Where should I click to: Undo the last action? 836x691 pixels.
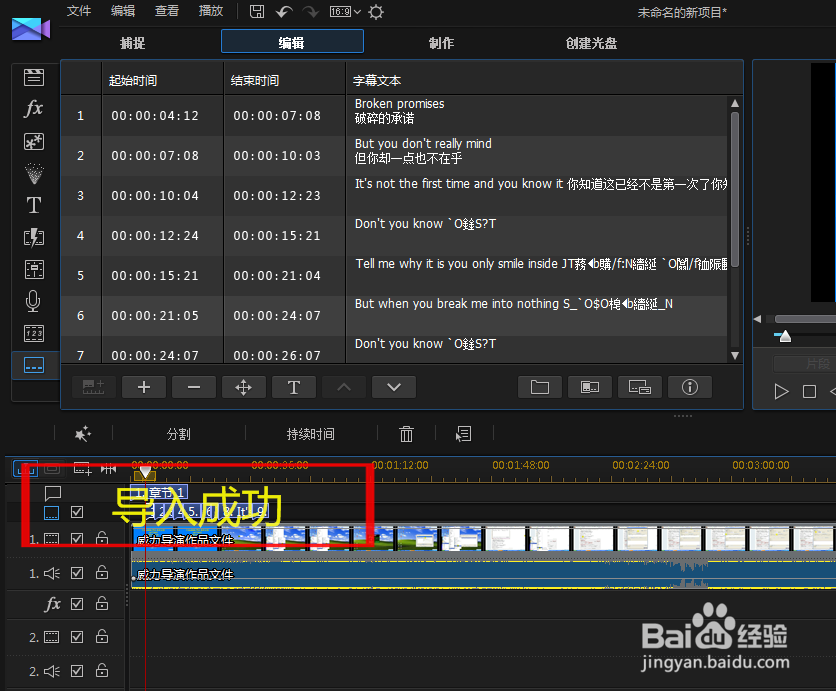click(x=284, y=12)
